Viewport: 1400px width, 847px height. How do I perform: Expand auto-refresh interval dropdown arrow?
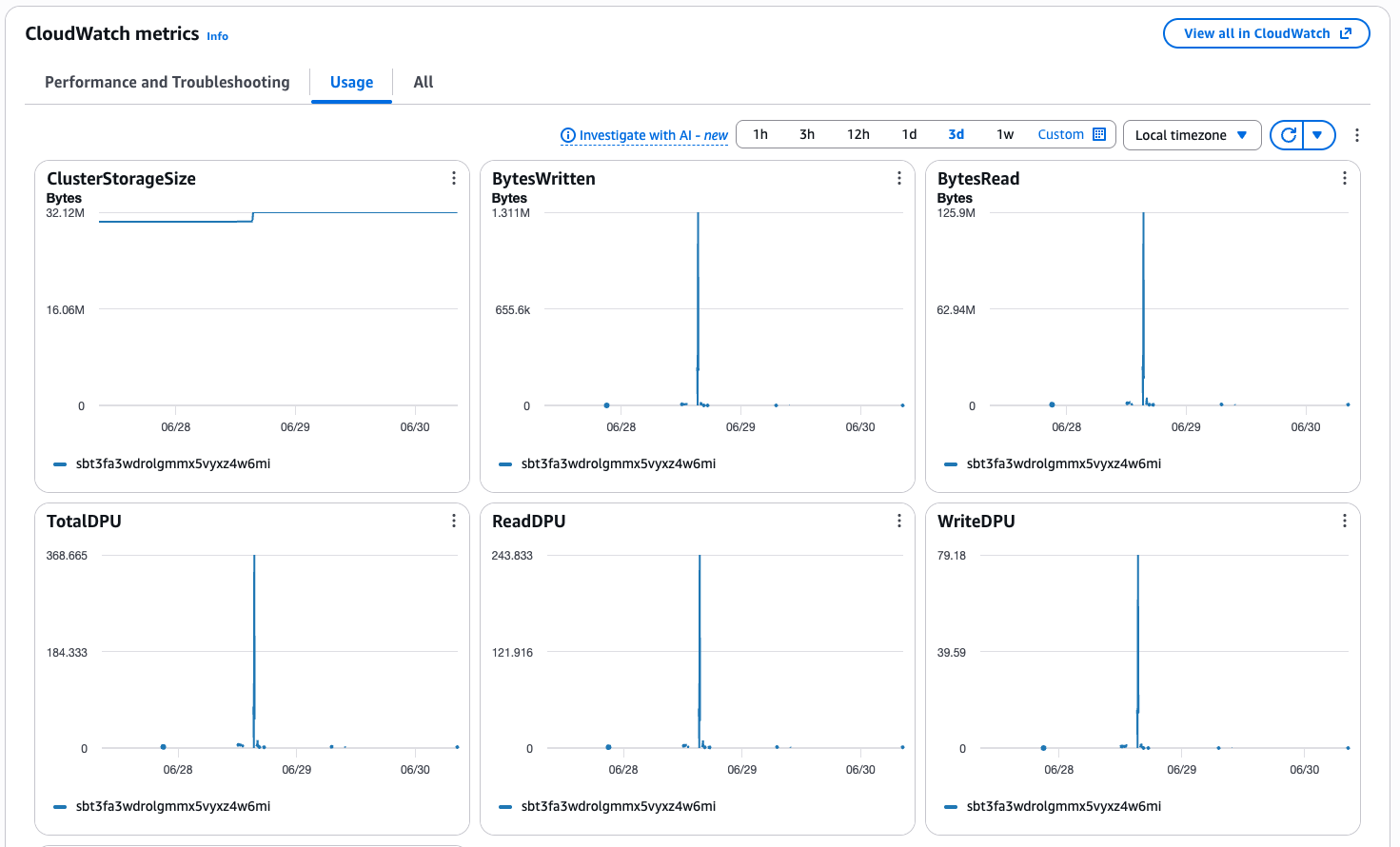[1318, 135]
